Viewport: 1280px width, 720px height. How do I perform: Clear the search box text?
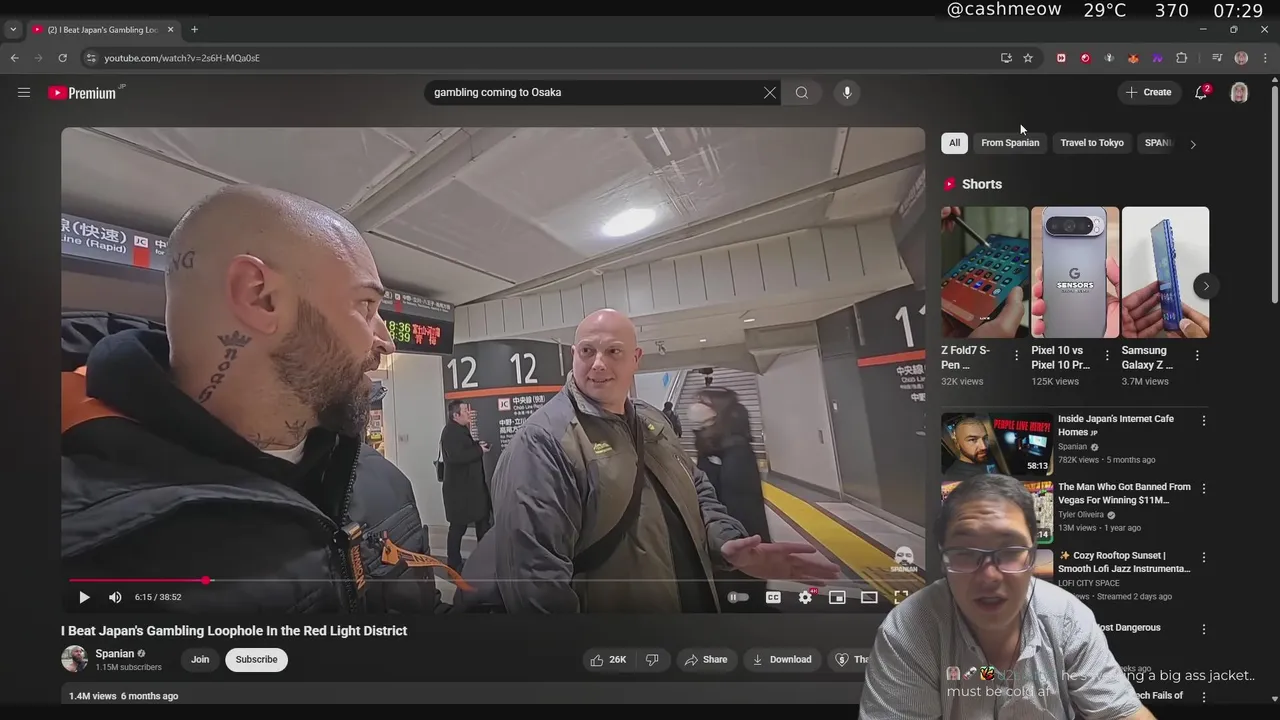tap(770, 92)
